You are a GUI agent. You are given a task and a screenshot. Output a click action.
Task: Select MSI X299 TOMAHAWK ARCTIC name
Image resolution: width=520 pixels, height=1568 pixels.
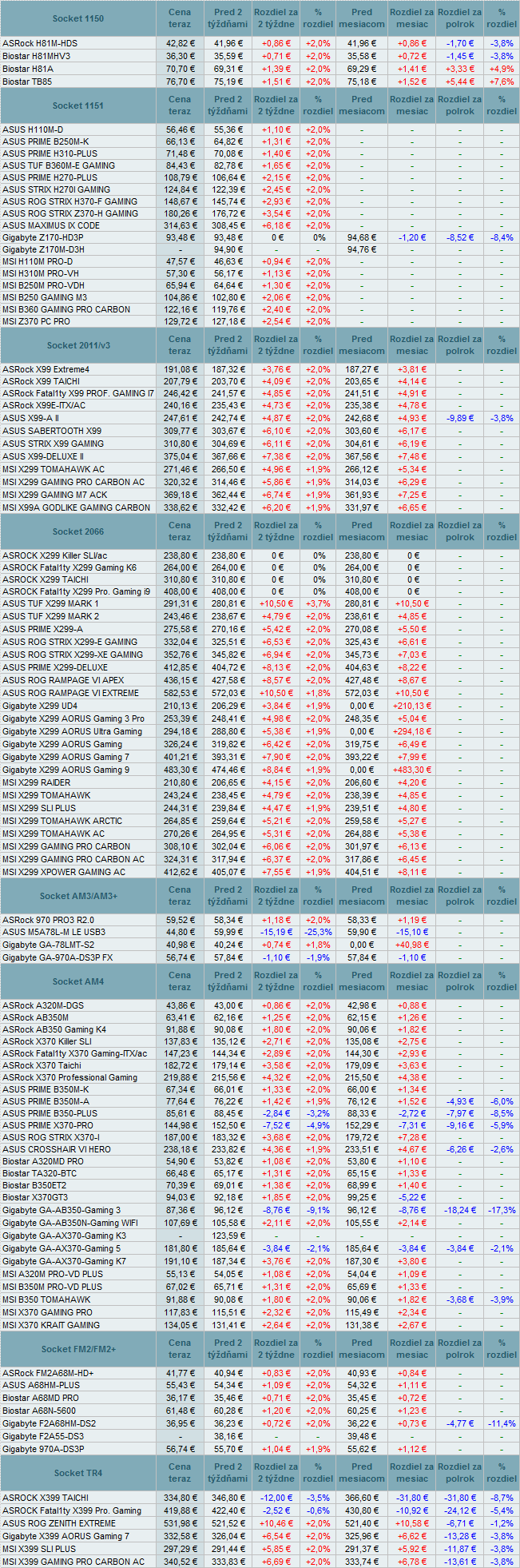pos(62,821)
